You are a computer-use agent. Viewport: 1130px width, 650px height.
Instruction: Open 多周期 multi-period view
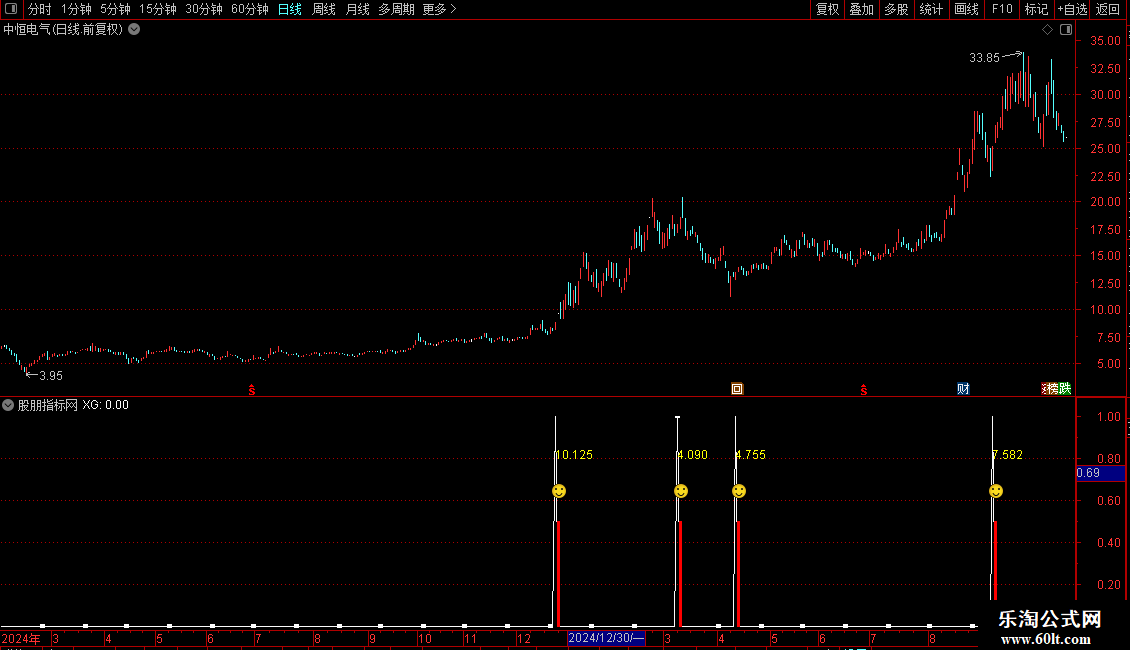(396, 9)
